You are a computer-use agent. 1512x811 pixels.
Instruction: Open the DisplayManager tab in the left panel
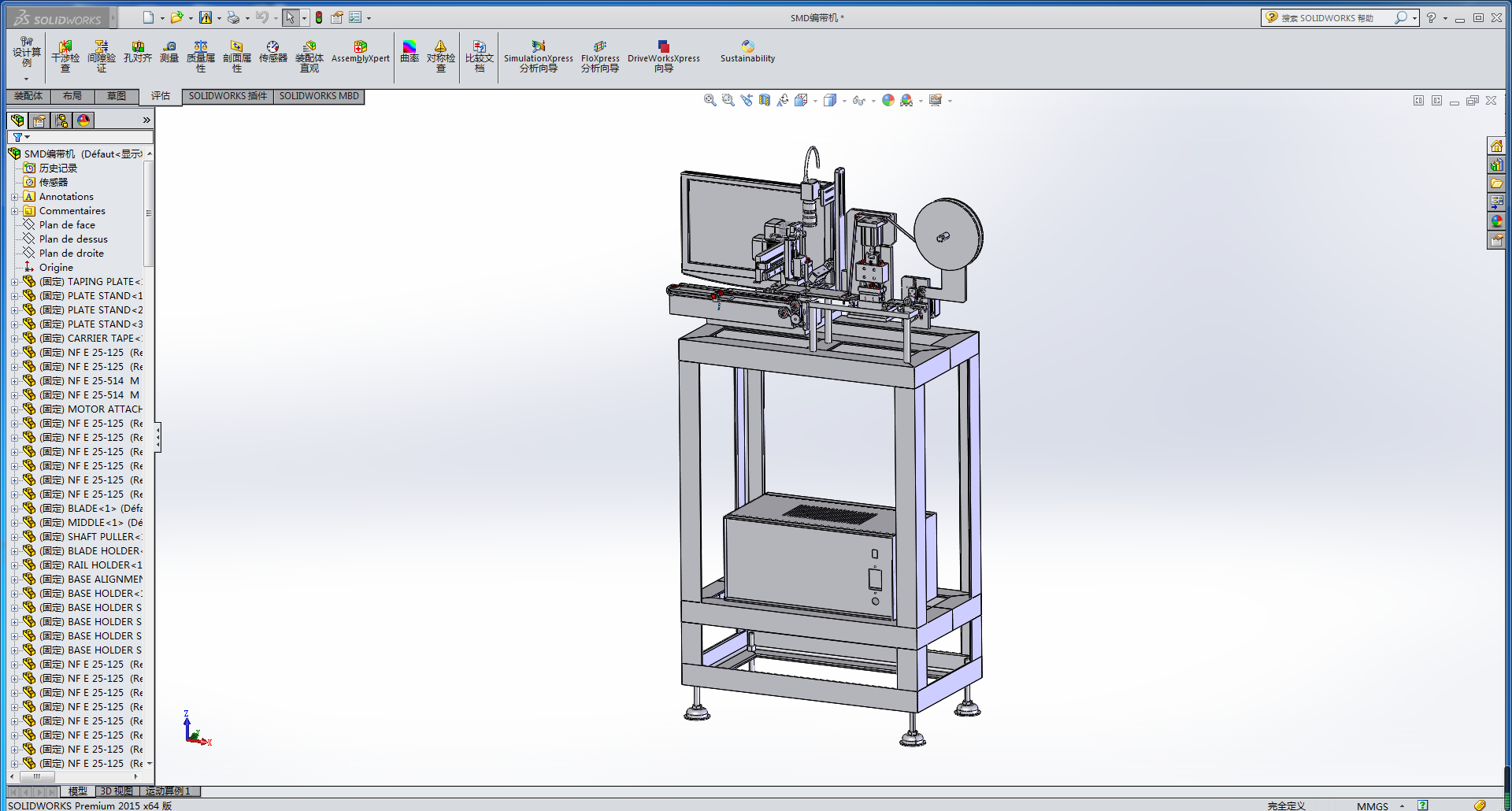83,120
